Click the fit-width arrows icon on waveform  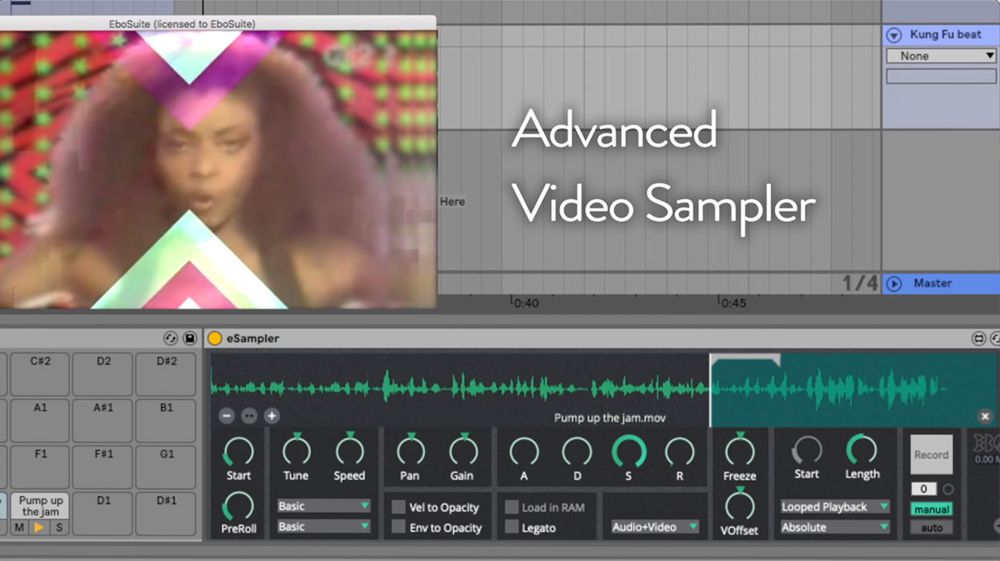[249, 416]
